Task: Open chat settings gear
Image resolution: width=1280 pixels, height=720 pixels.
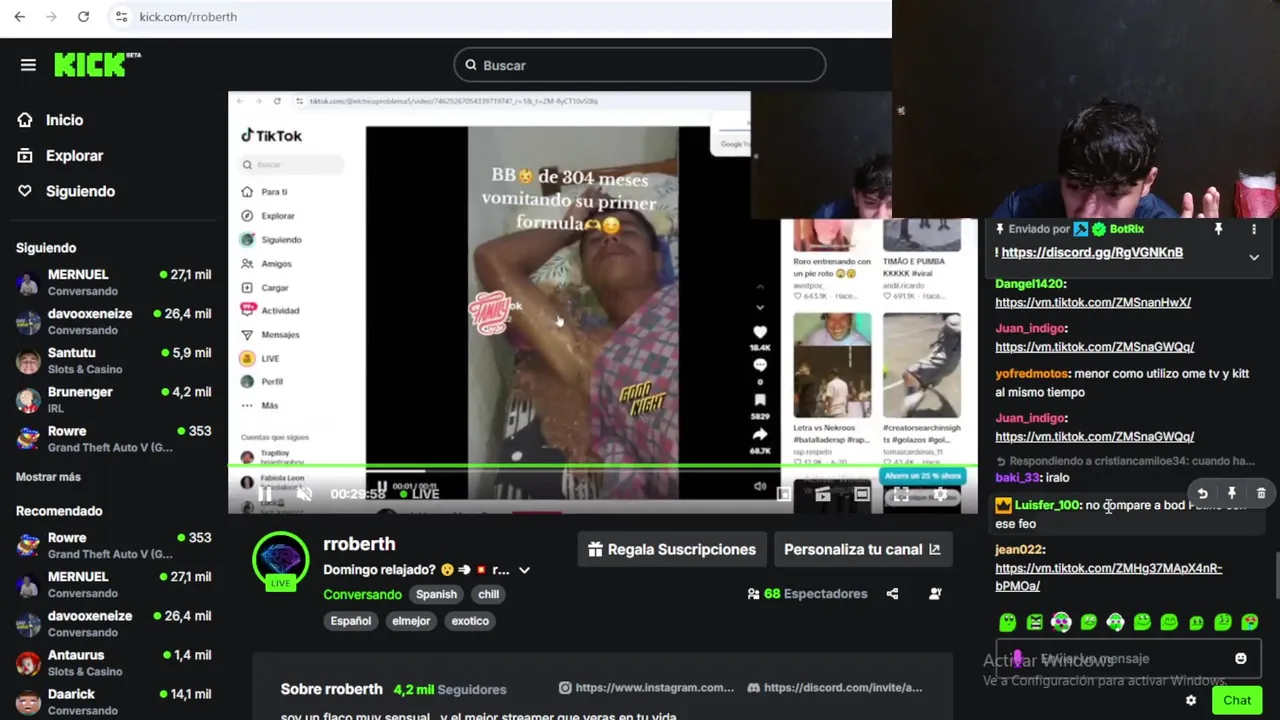Action: (1191, 700)
